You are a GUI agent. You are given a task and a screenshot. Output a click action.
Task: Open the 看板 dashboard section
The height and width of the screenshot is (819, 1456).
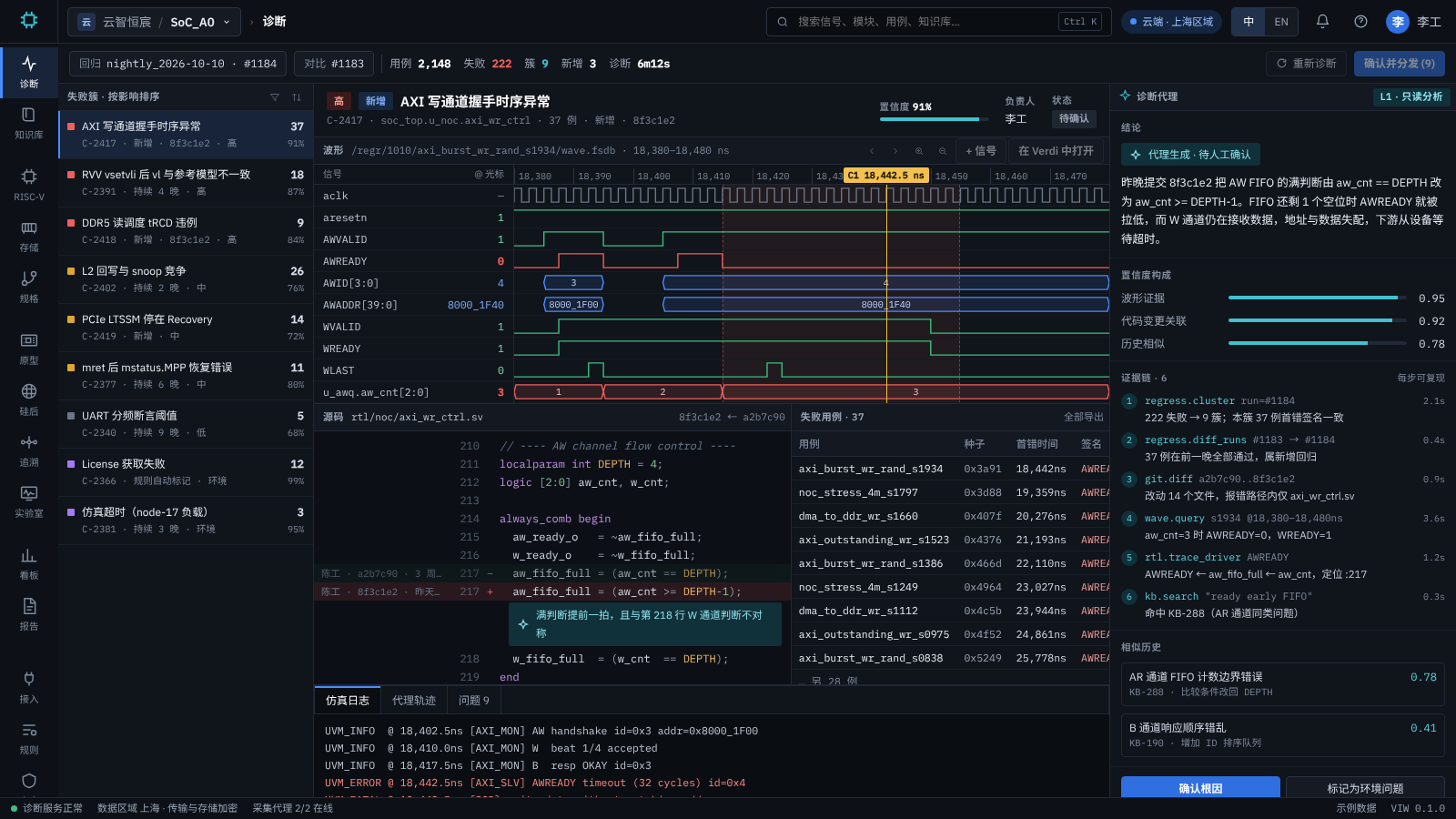point(29,563)
